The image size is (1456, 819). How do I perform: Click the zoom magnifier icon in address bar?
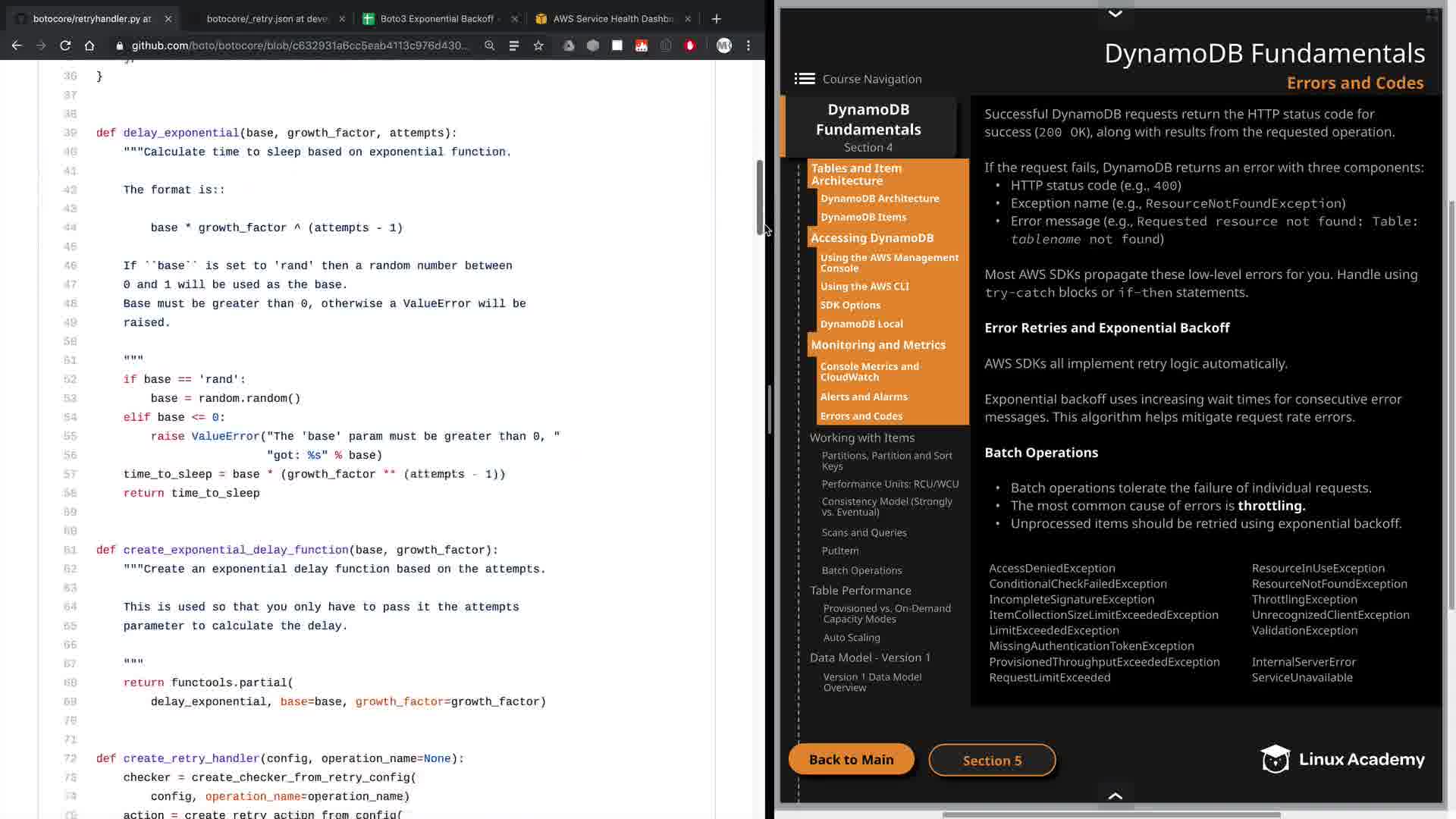pos(490,45)
